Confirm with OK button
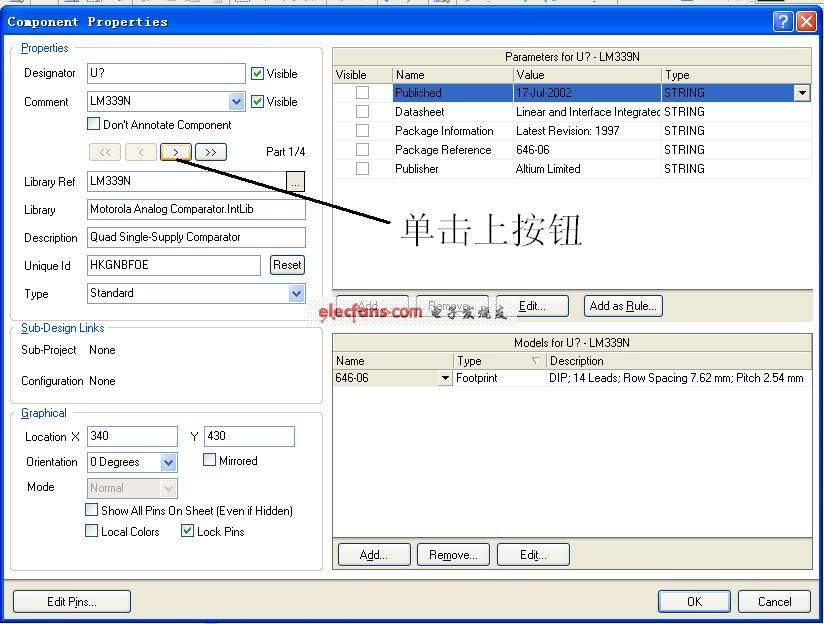This screenshot has width=824, height=624. point(694,601)
